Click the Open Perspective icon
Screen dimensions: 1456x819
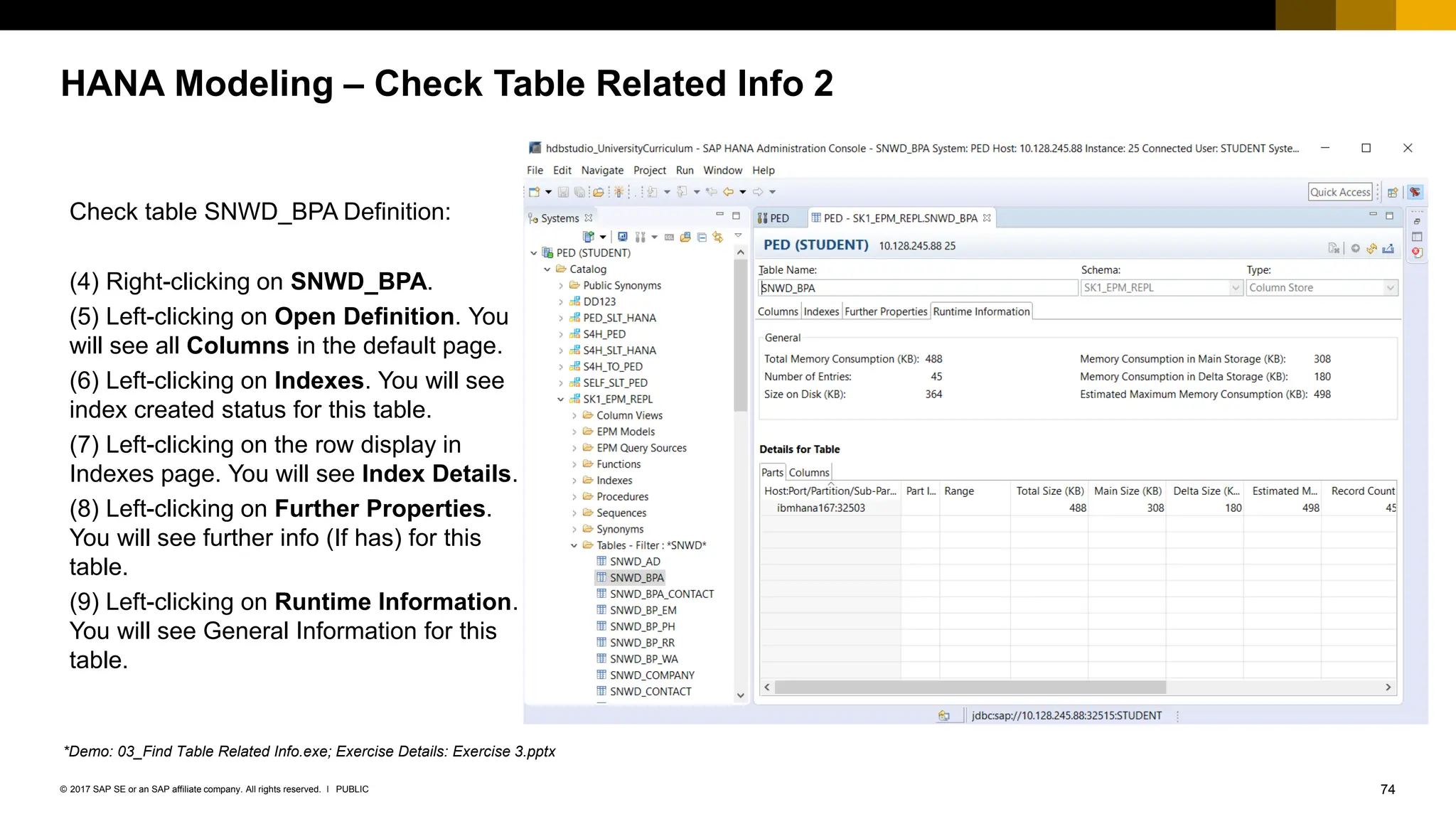pos(1393,193)
